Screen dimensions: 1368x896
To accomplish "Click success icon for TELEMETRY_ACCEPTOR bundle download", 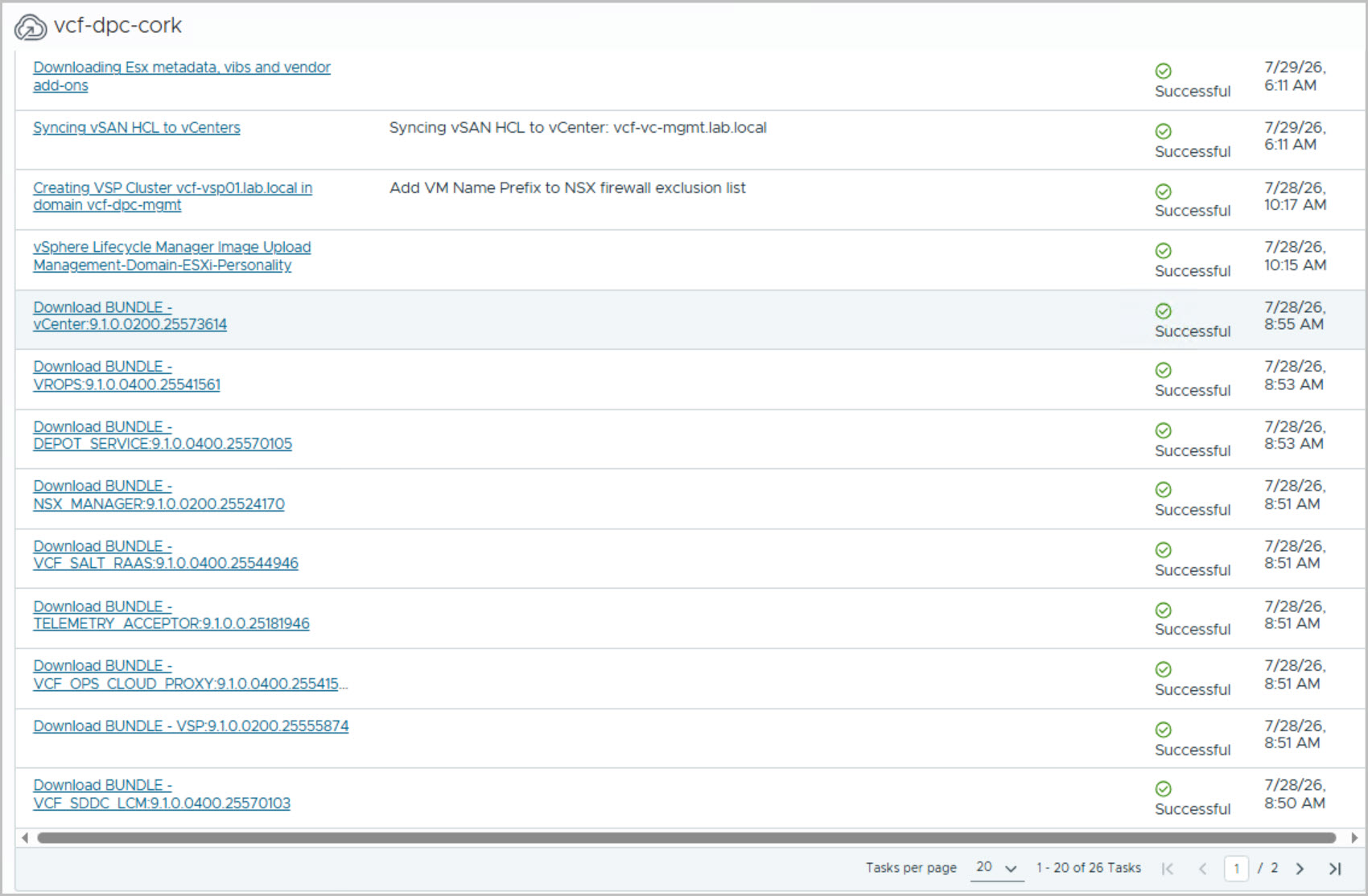I will [1163, 610].
